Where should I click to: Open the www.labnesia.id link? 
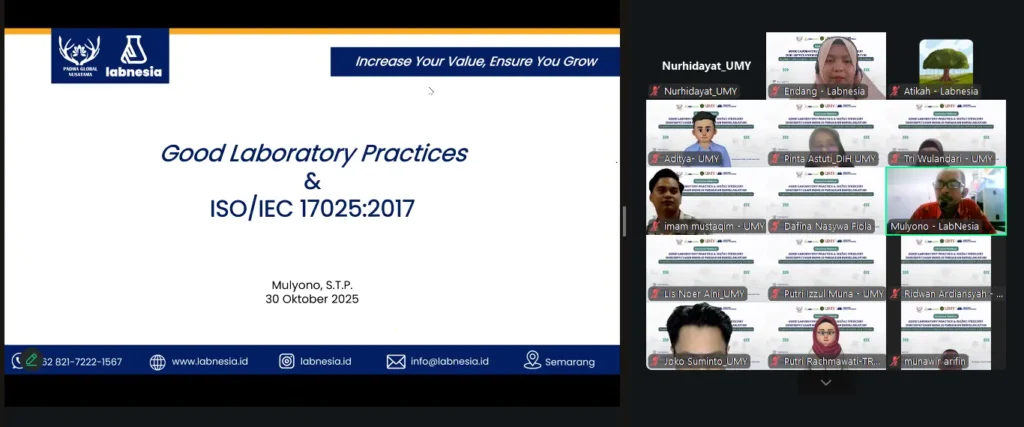209,362
